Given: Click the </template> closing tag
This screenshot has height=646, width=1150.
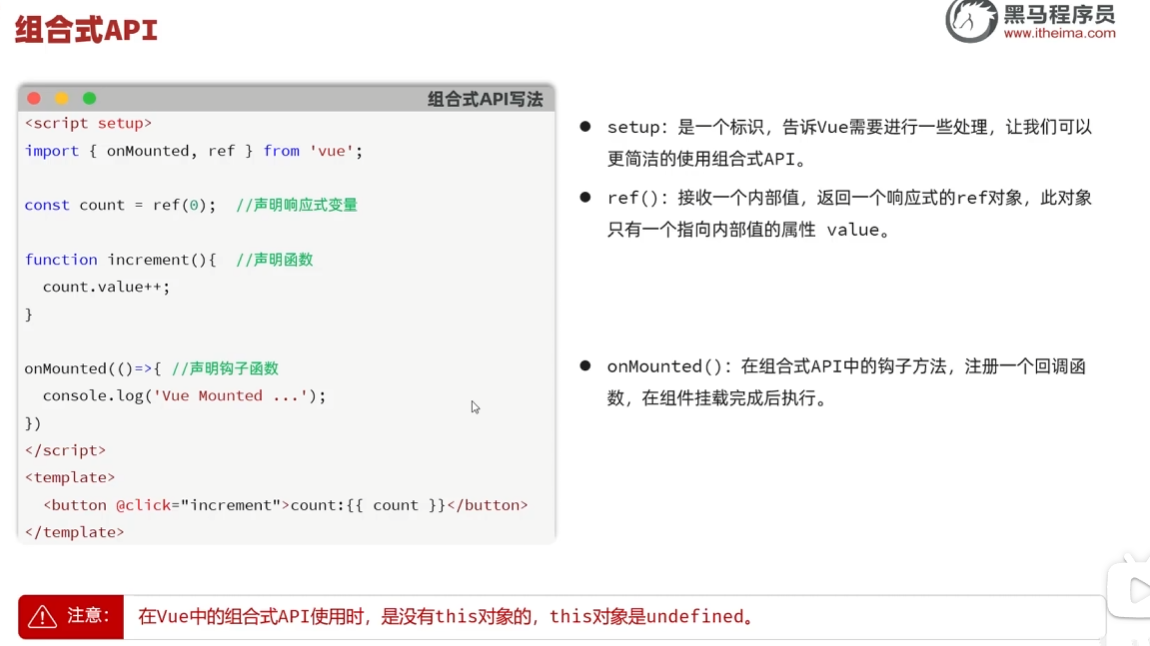Looking at the screenshot, I should tap(74, 532).
